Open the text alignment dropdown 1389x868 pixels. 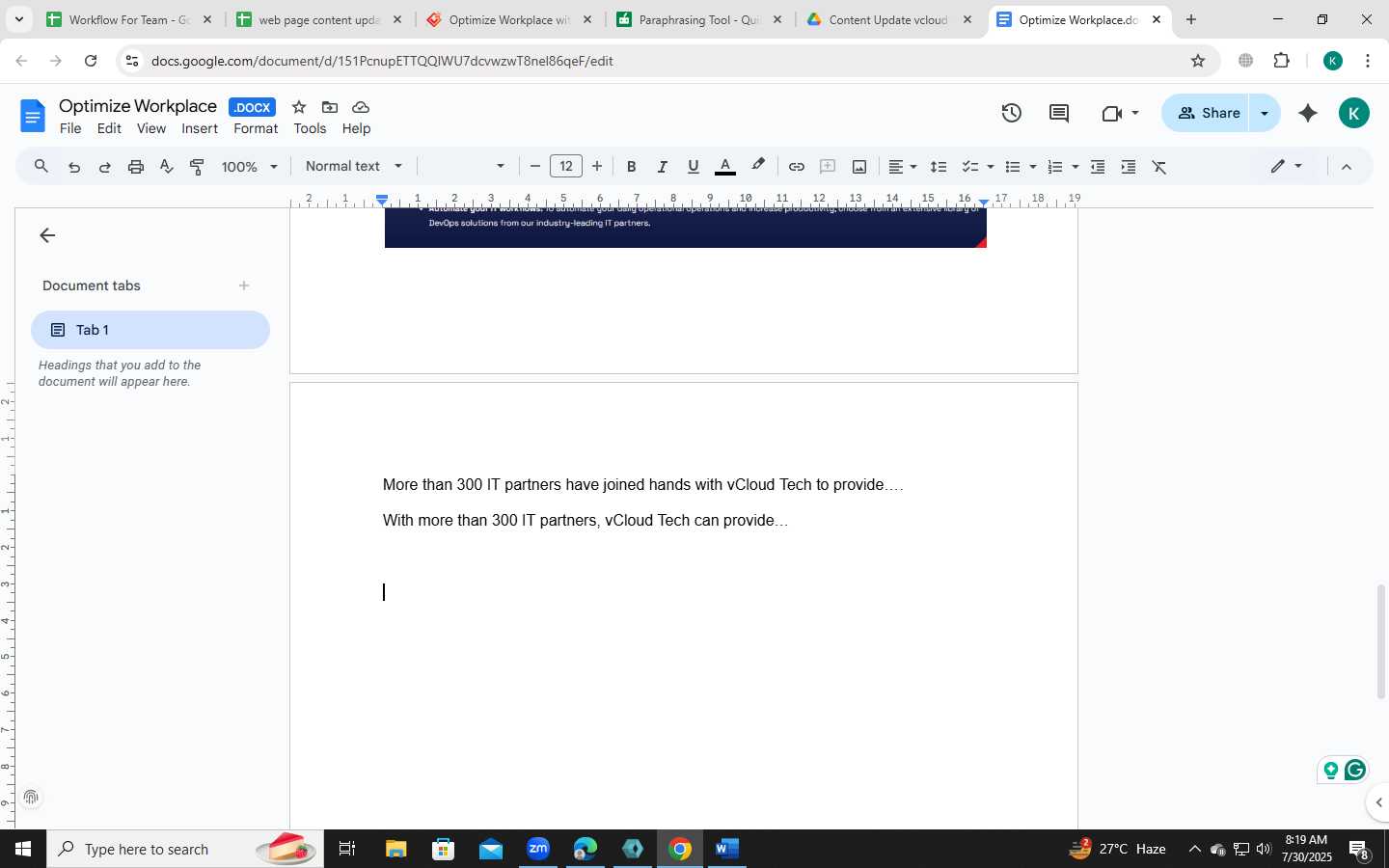coord(902,167)
